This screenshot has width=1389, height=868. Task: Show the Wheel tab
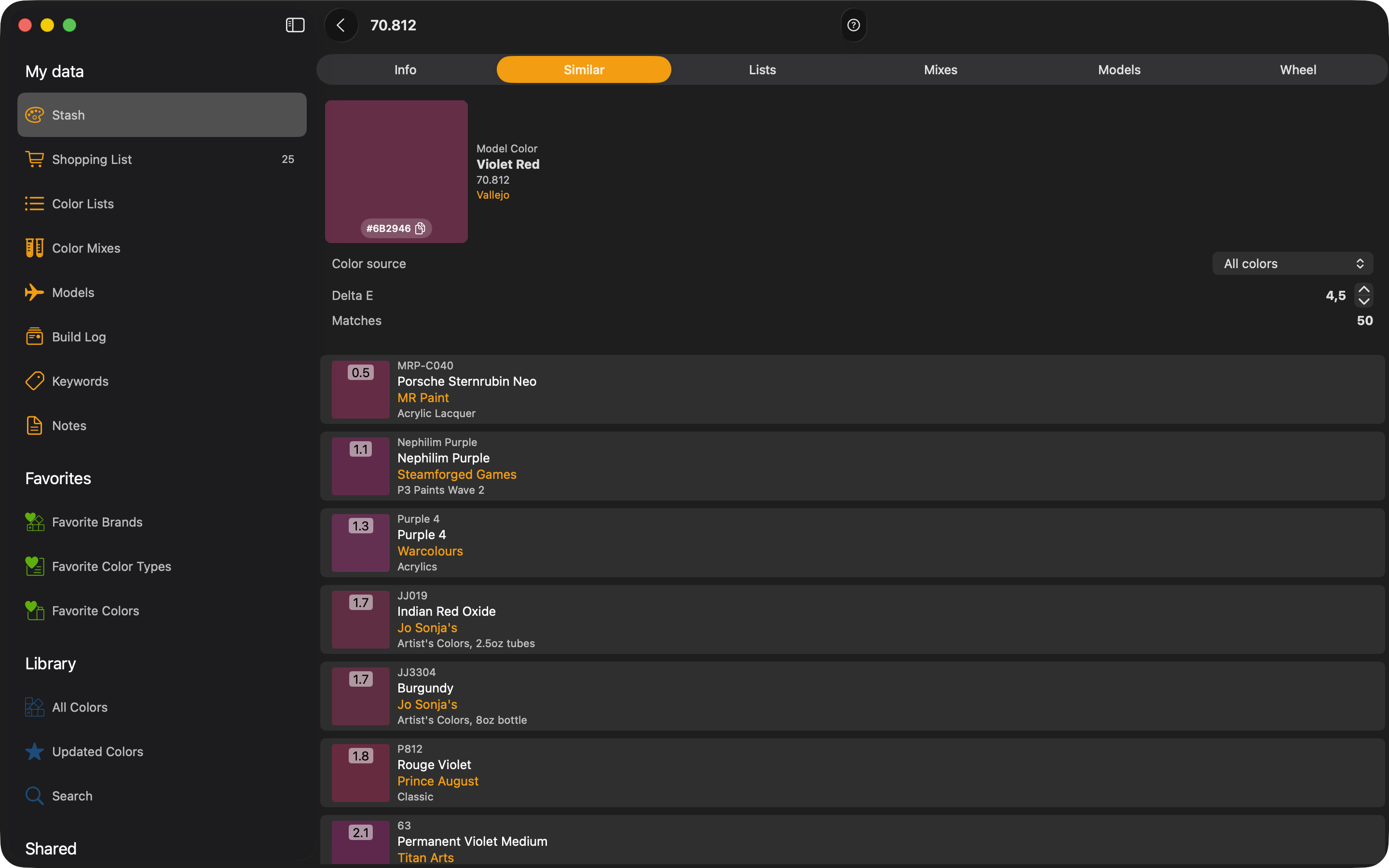coord(1298,69)
